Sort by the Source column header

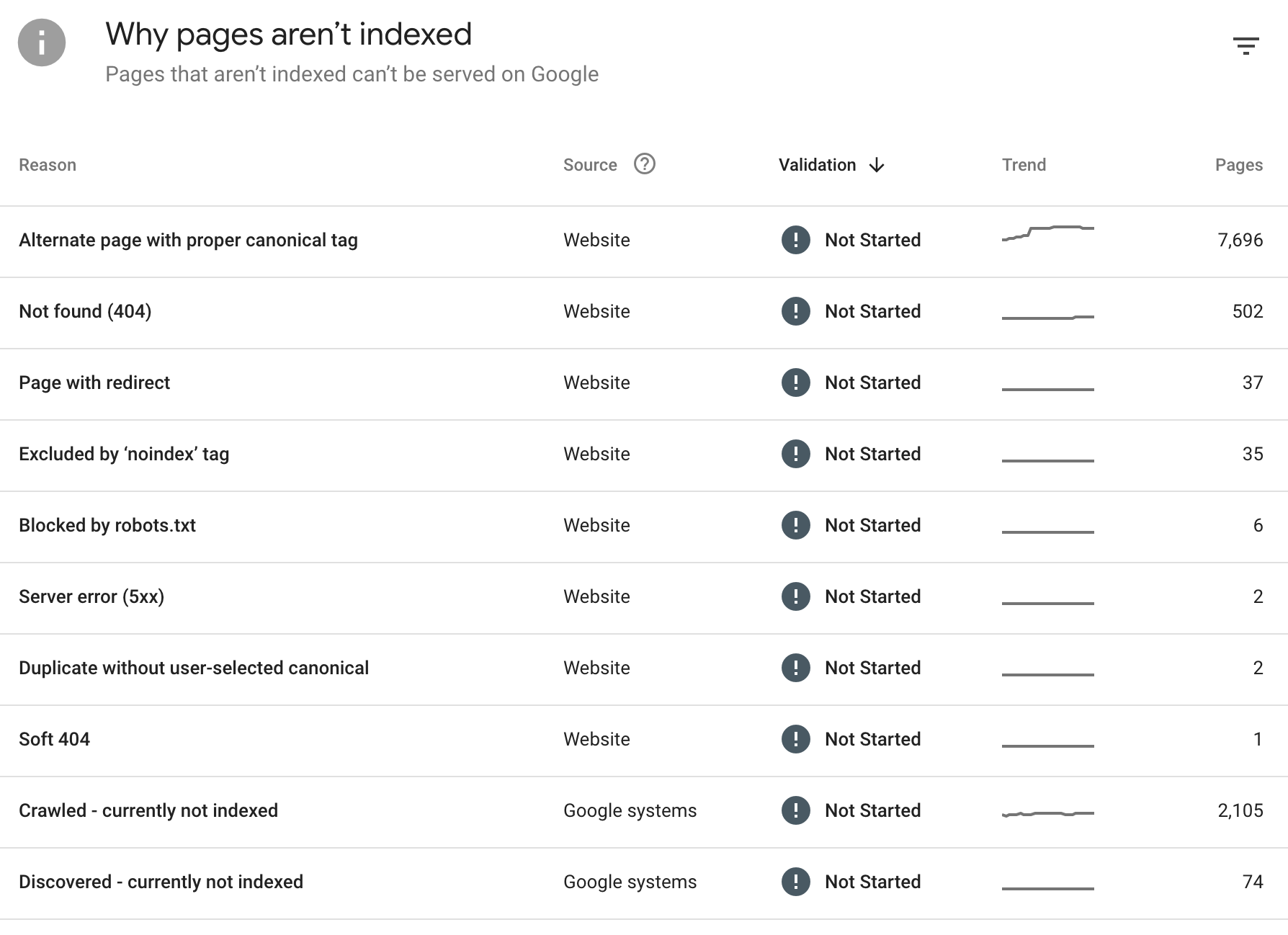(x=590, y=165)
